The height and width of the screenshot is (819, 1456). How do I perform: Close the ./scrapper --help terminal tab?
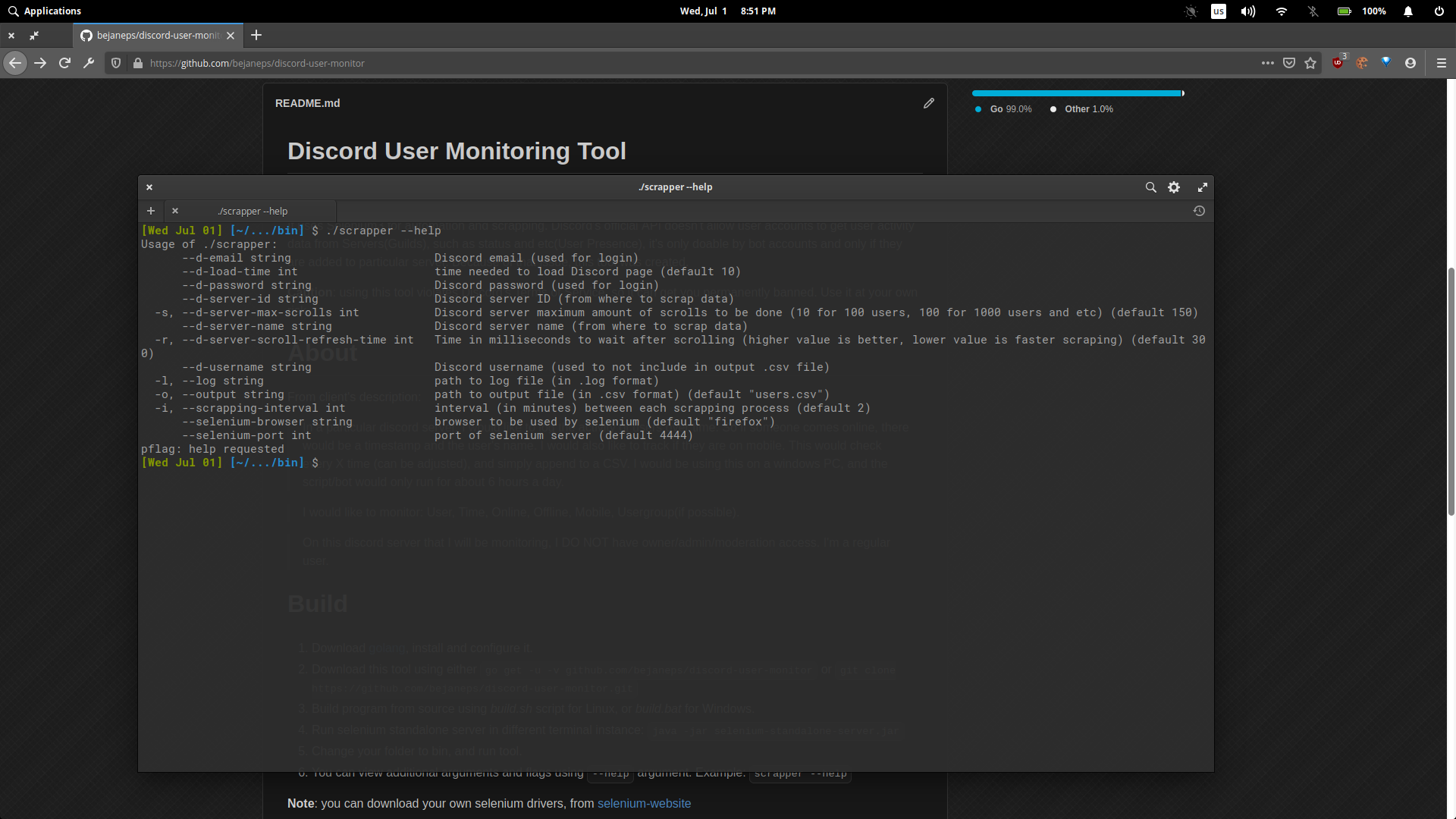click(175, 211)
